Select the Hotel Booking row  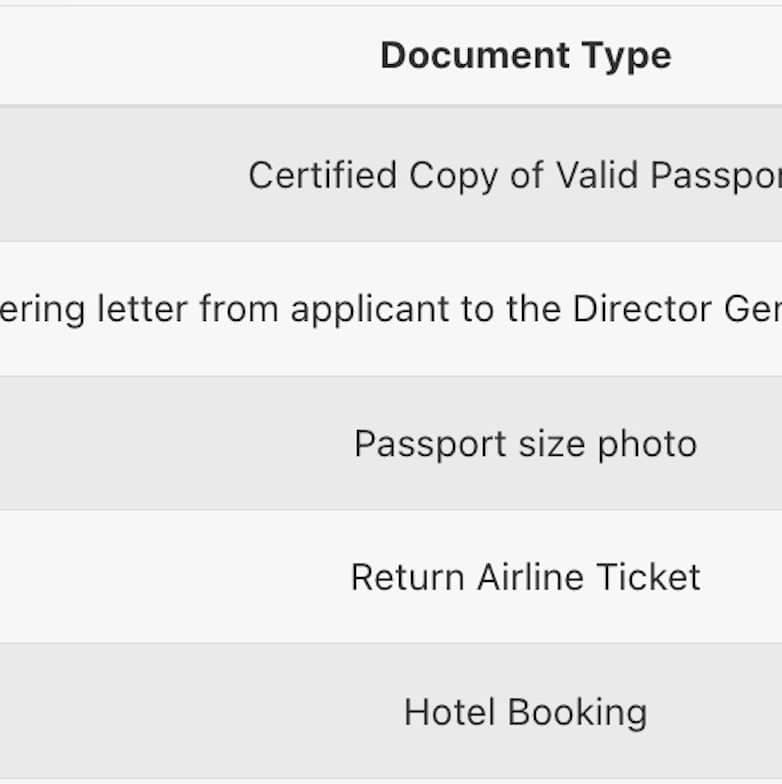pos(524,713)
